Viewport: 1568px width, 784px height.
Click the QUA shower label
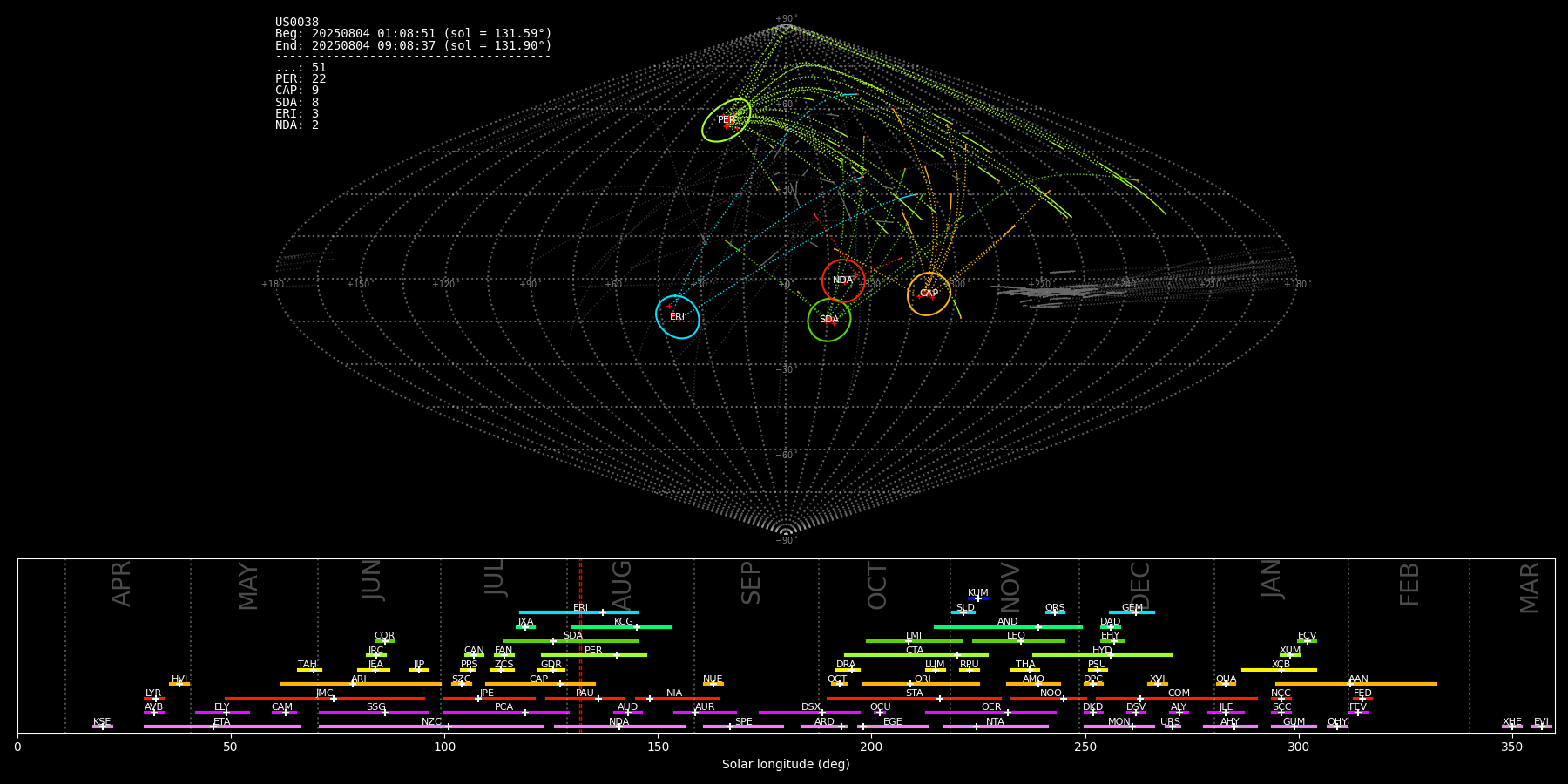tap(1227, 679)
